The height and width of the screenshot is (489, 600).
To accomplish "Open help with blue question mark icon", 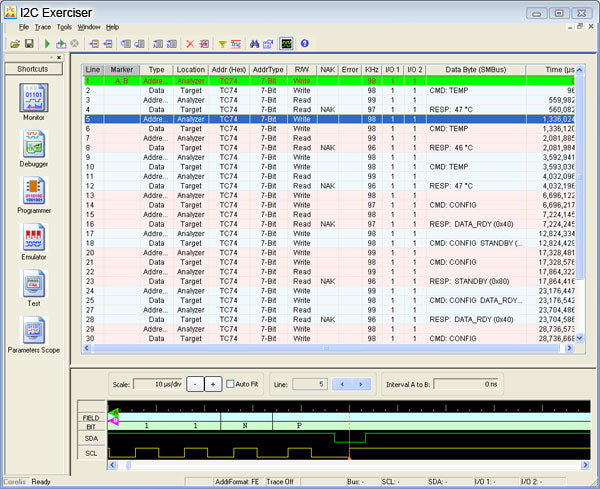I will pos(305,43).
